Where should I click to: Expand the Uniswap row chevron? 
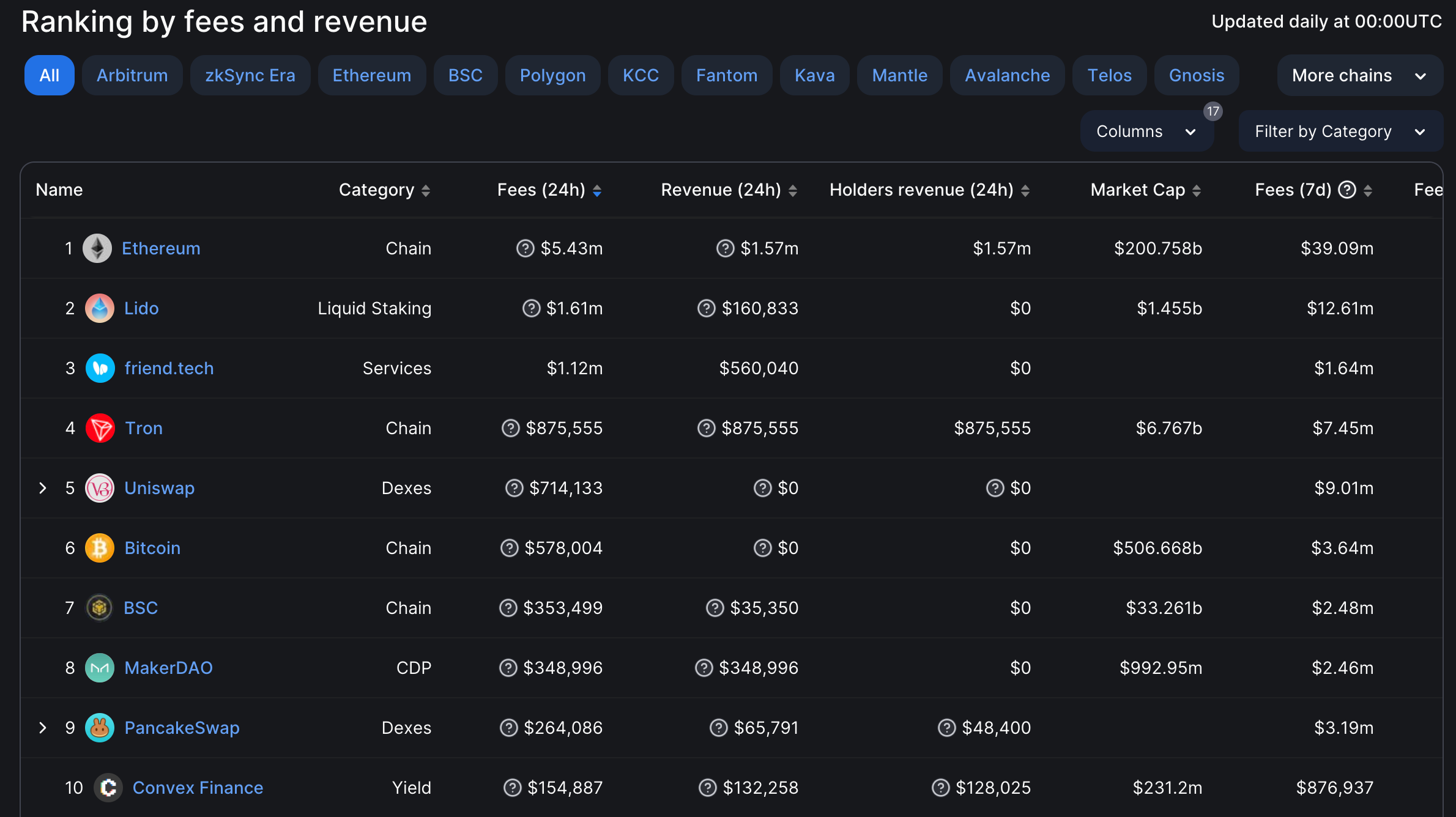click(42, 488)
